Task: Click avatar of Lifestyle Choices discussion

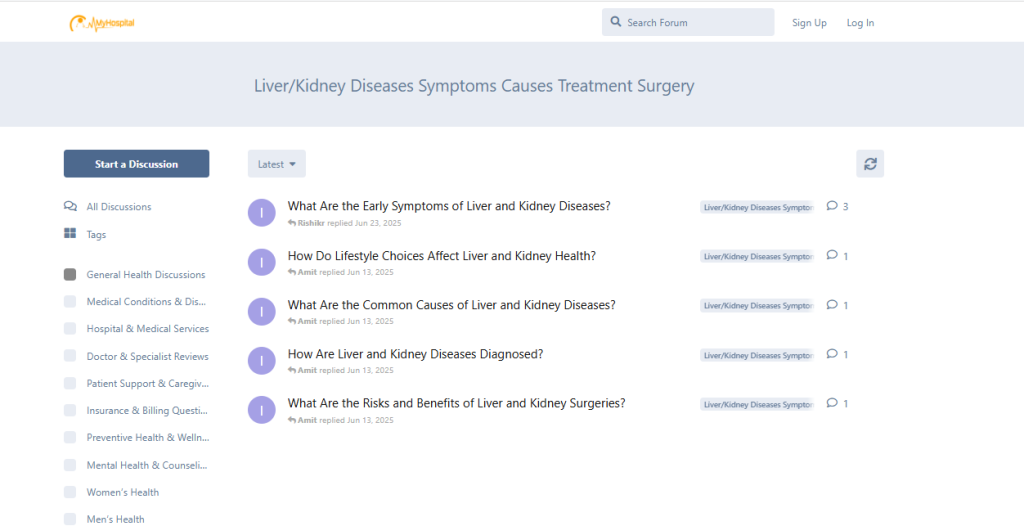Action: (x=261, y=262)
